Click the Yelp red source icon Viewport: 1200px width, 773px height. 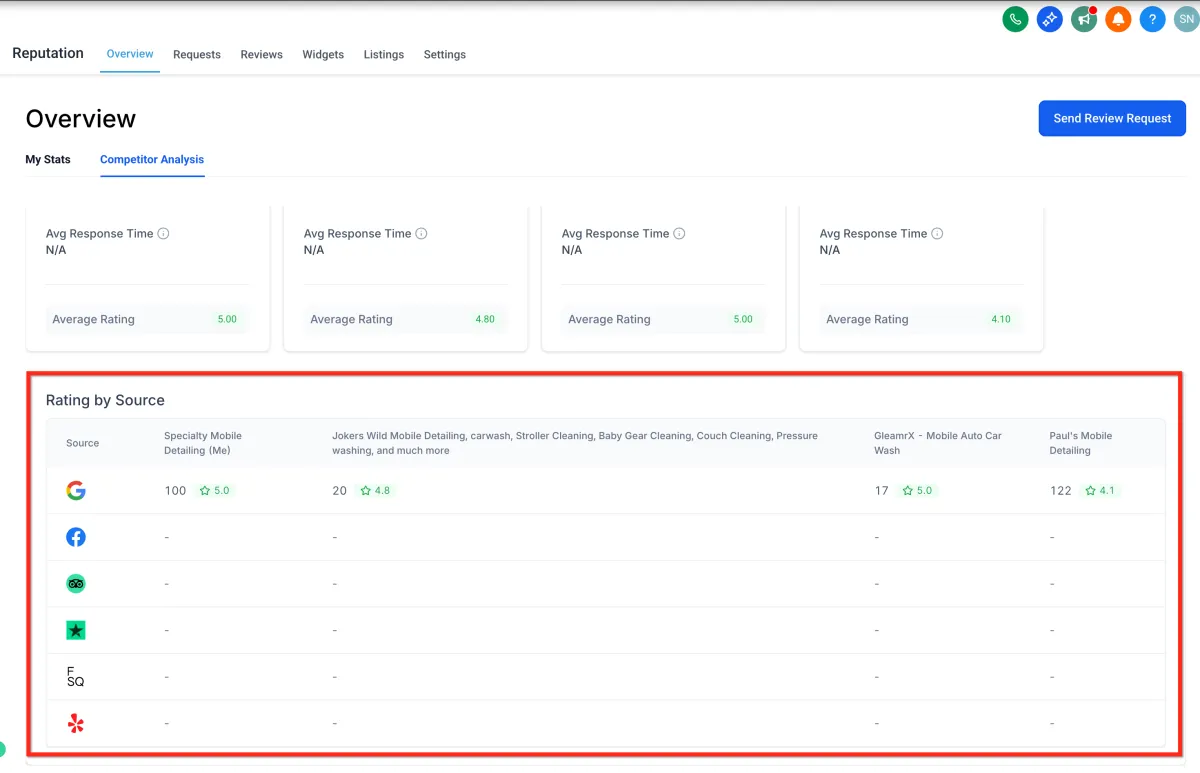[76, 723]
